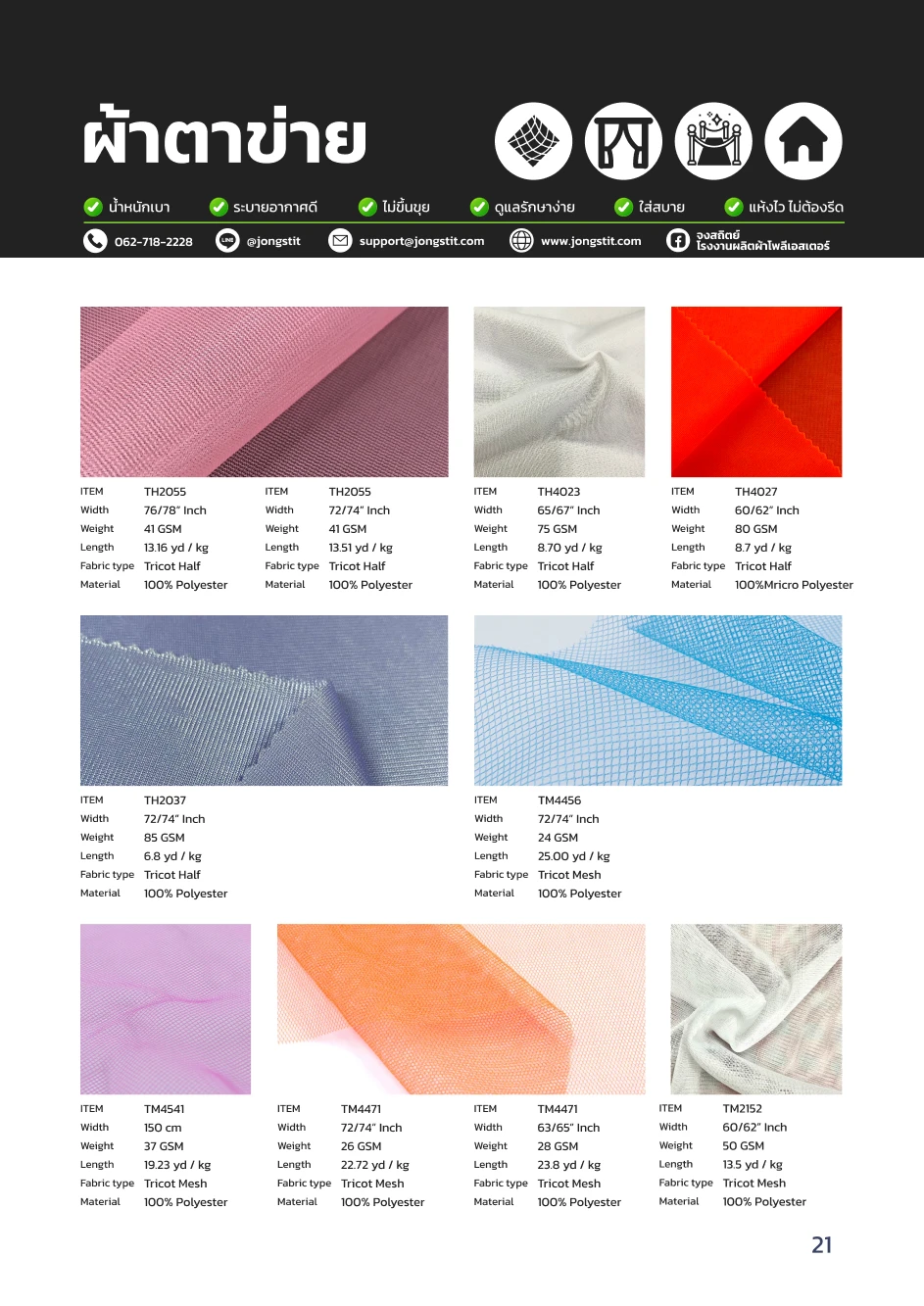Open the pink TH2055 fabric photo
This screenshot has width=924, height=1306.
[264, 392]
